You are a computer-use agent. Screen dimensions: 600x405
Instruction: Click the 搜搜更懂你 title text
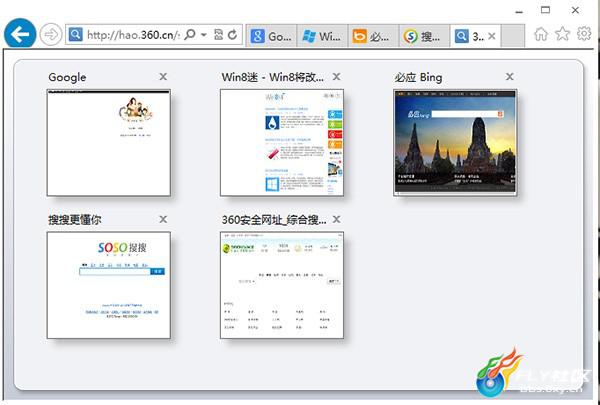pos(75,219)
